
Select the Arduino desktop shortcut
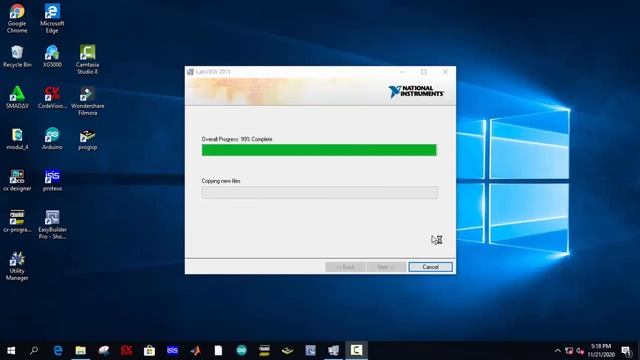(x=52, y=139)
